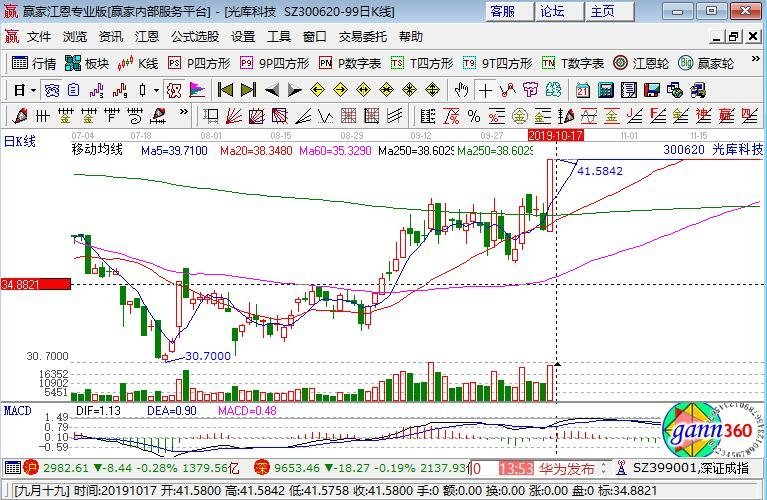Step back one bar arrow
Screen dimensions: 767x500
coord(271,91)
